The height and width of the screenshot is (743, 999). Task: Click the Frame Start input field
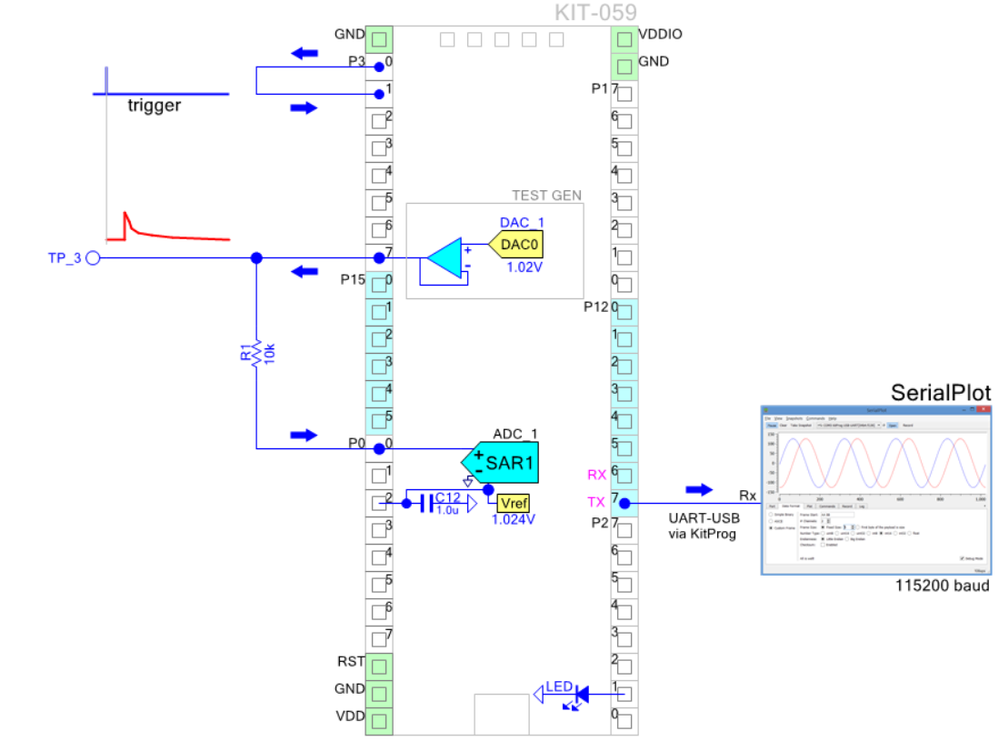click(x=836, y=514)
